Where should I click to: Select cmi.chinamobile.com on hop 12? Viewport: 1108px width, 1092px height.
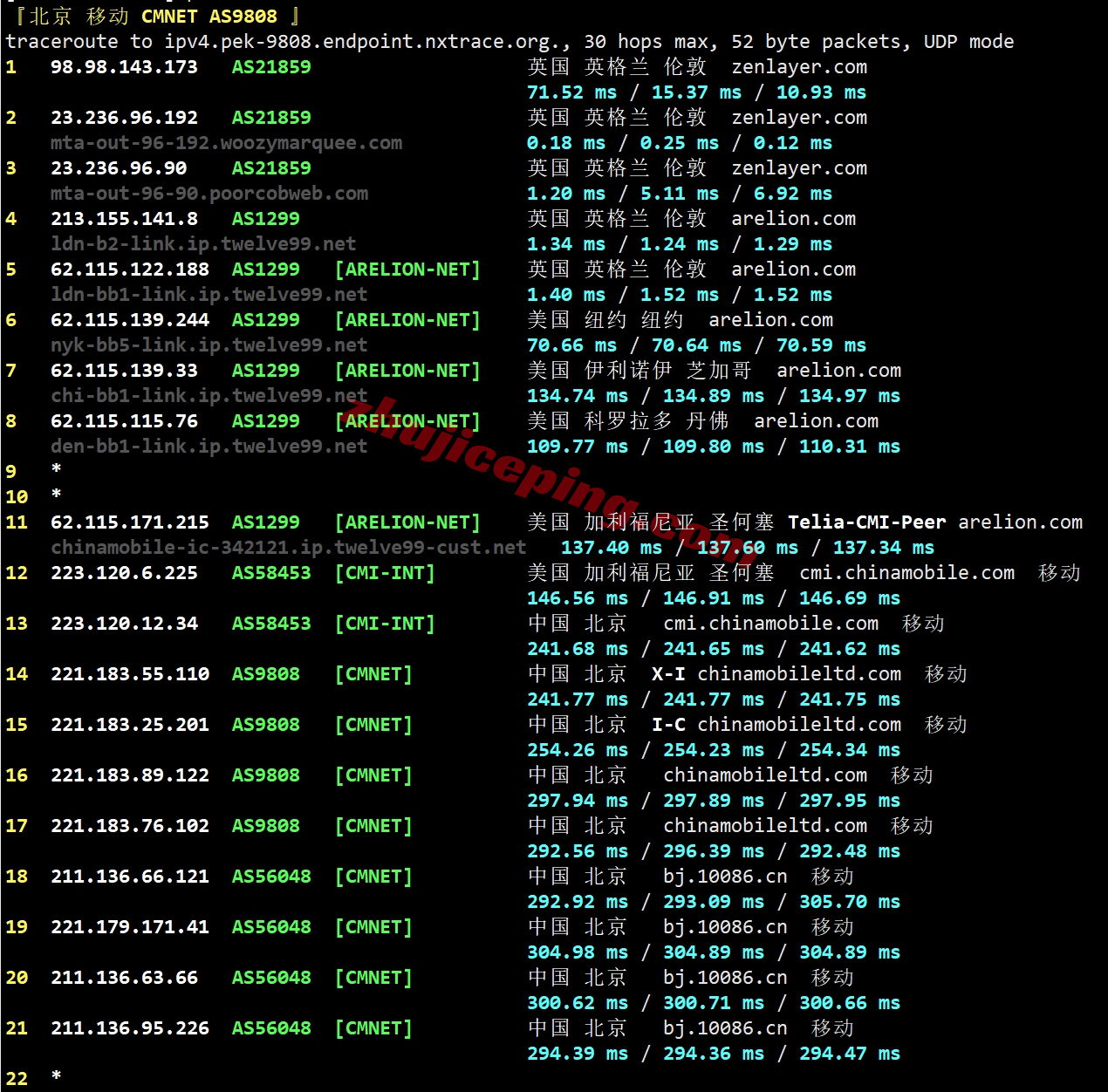coord(906,573)
